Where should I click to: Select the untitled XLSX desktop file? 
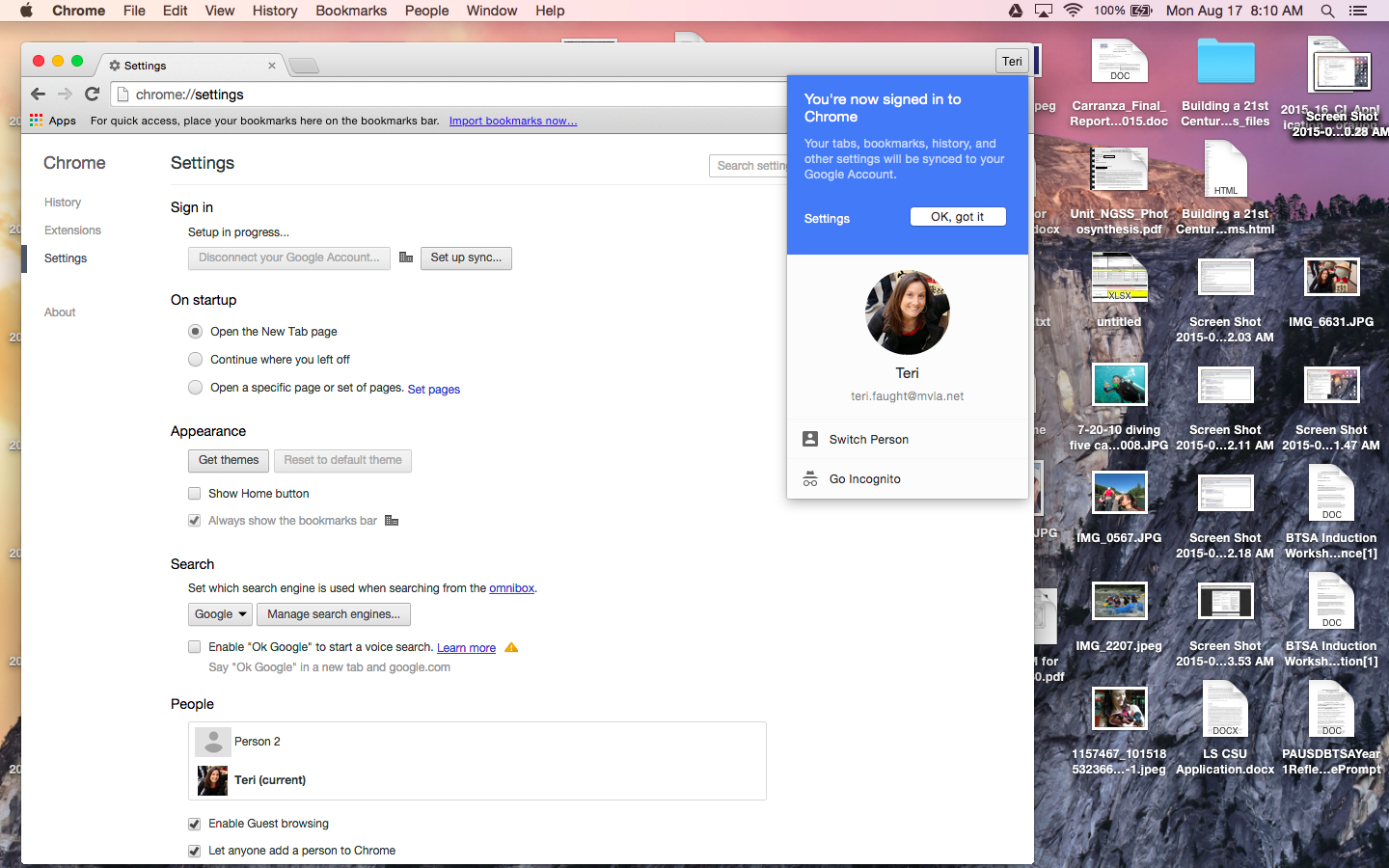(1119, 278)
